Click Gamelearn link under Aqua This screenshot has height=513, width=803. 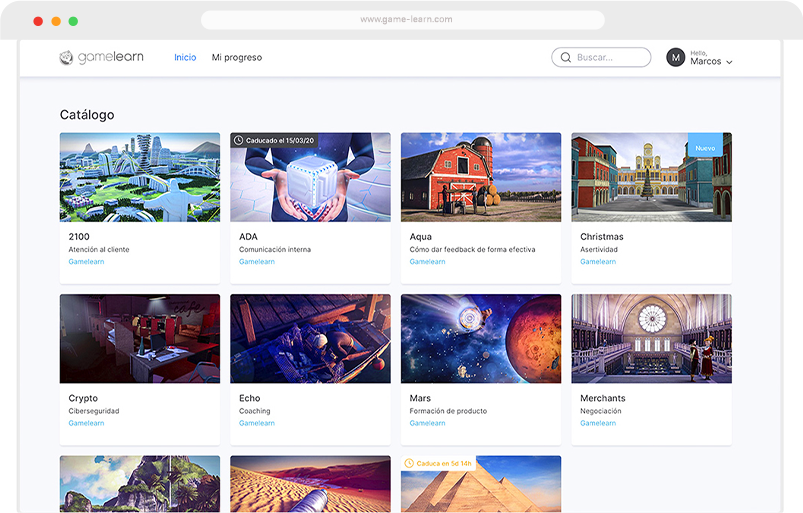point(427,262)
